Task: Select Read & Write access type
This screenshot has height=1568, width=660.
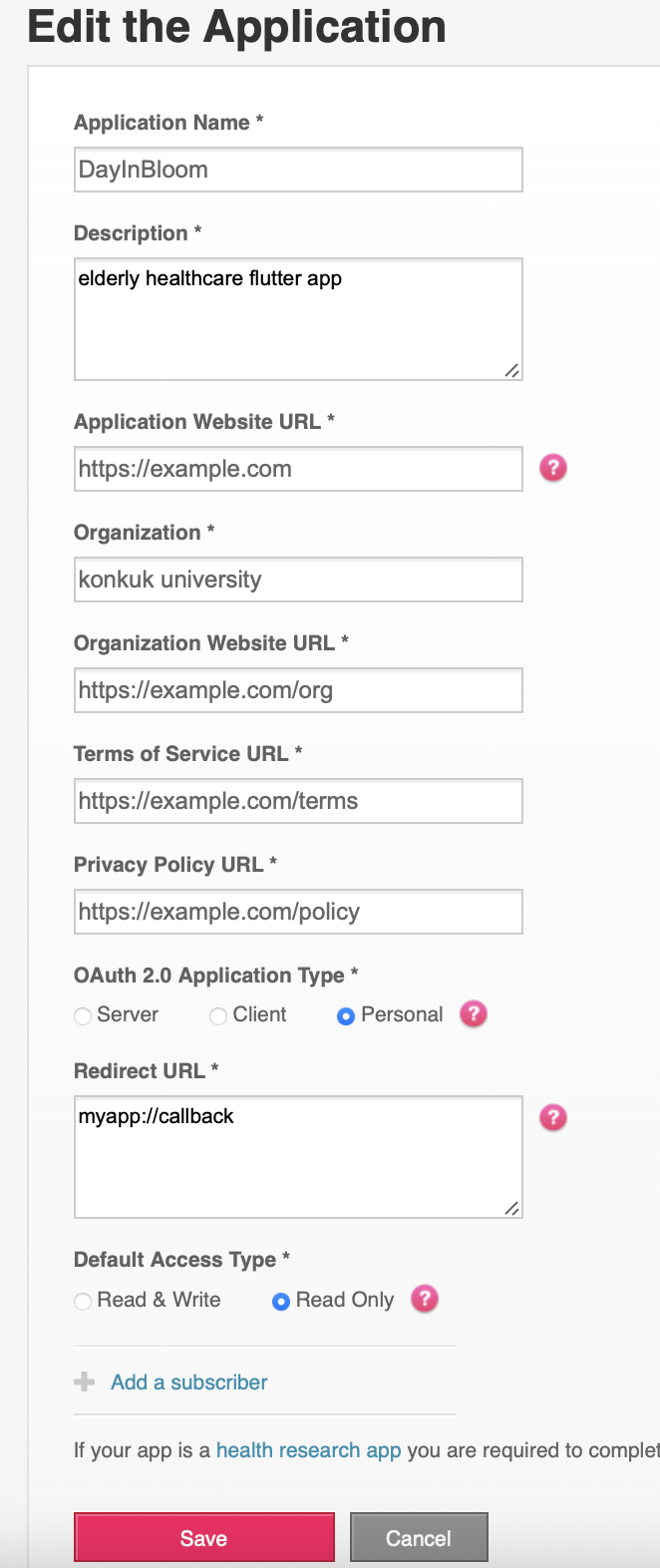Action: [x=83, y=1302]
